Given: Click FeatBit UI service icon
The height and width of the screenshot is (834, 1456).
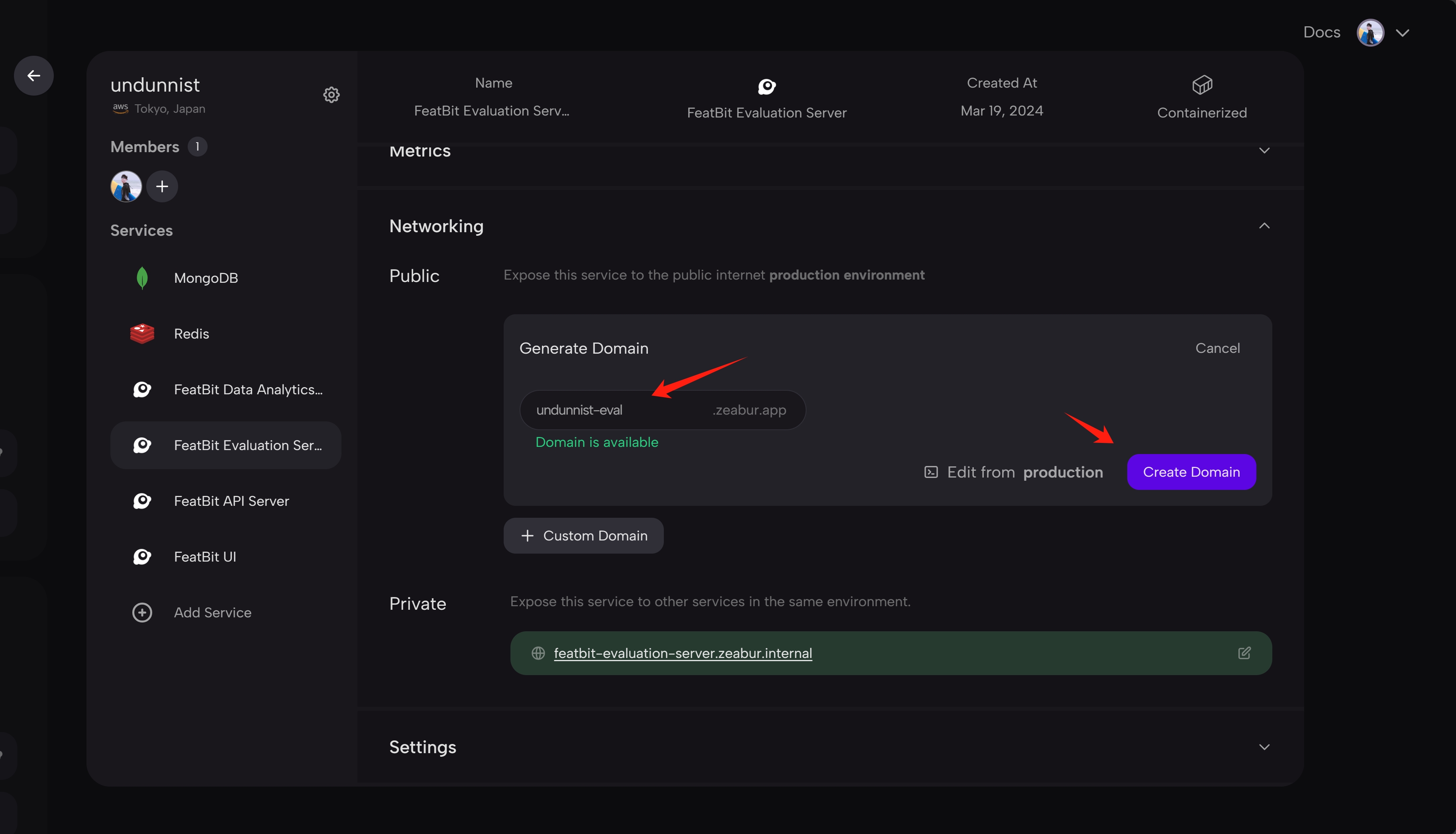Looking at the screenshot, I should pyautogui.click(x=142, y=557).
